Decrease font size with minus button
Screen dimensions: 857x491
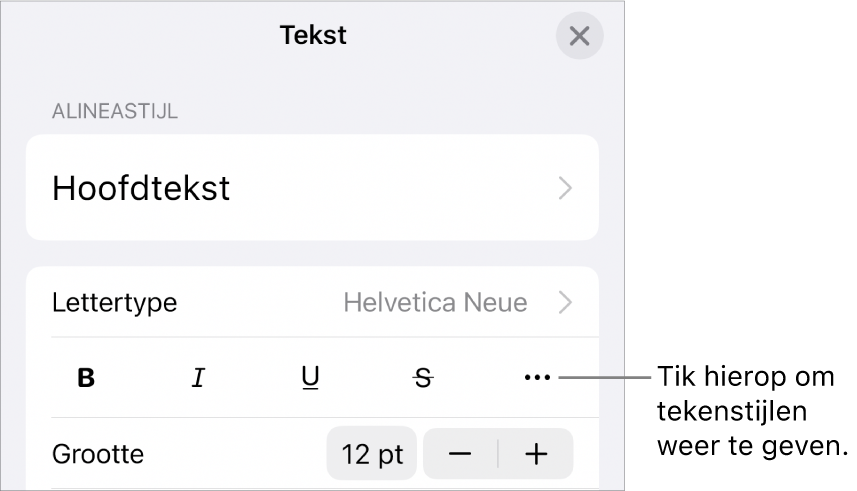pos(460,454)
